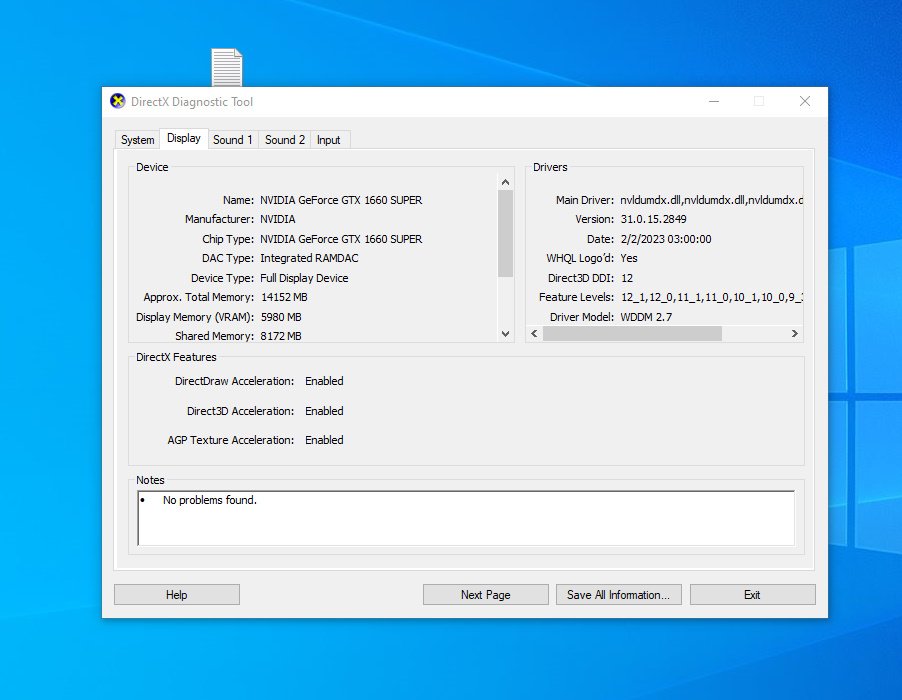This screenshot has width=902, height=700.
Task: Go to the Sound 2 tab
Action: [x=285, y=140]
